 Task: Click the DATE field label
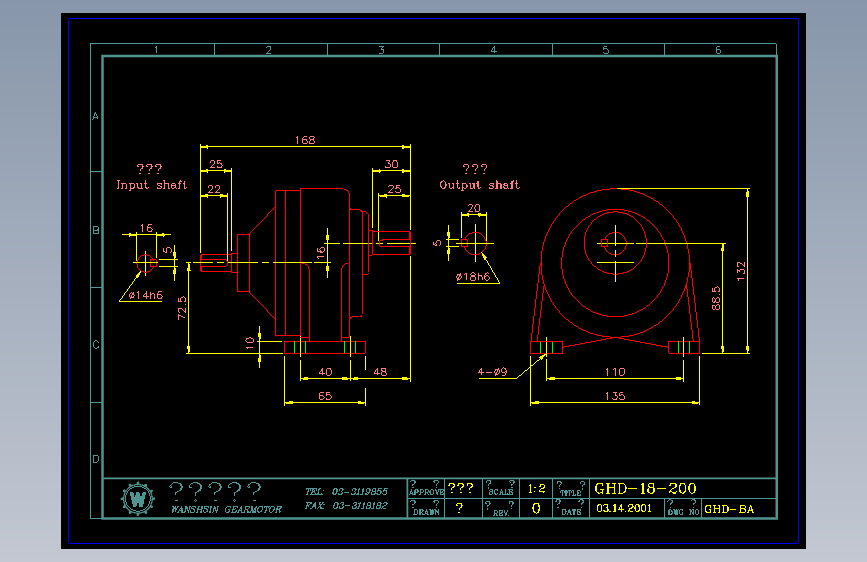point(571,512)
